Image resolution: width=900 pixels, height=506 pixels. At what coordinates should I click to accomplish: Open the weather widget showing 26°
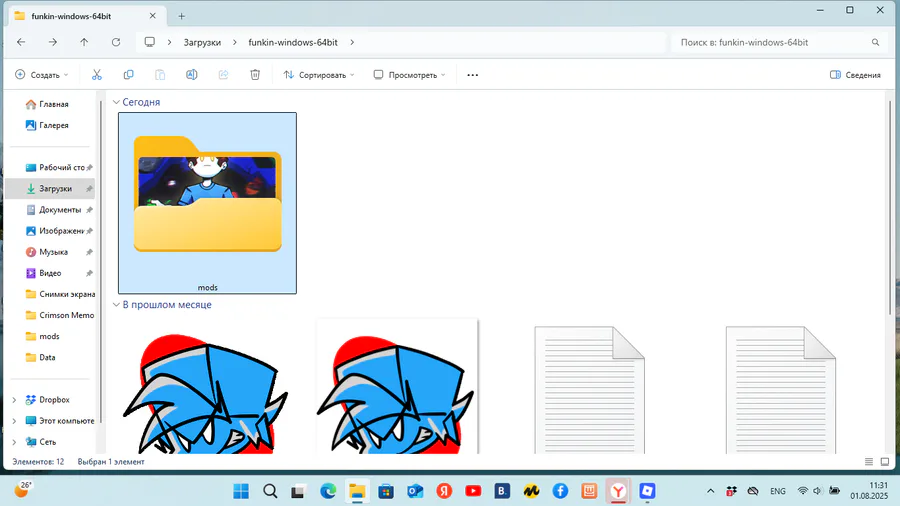coord(23,490)
